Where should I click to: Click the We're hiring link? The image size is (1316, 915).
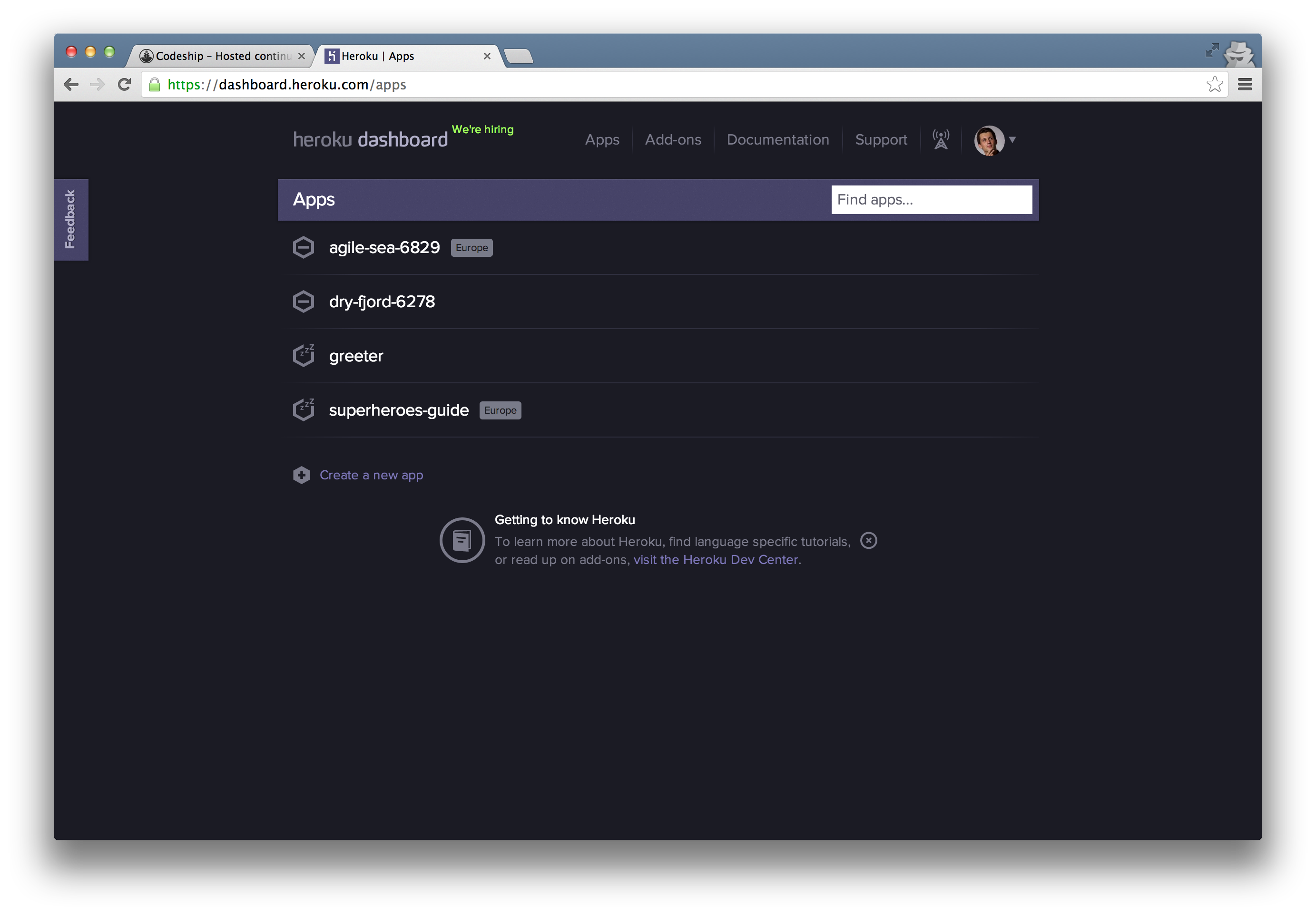[x=482, y=129]
